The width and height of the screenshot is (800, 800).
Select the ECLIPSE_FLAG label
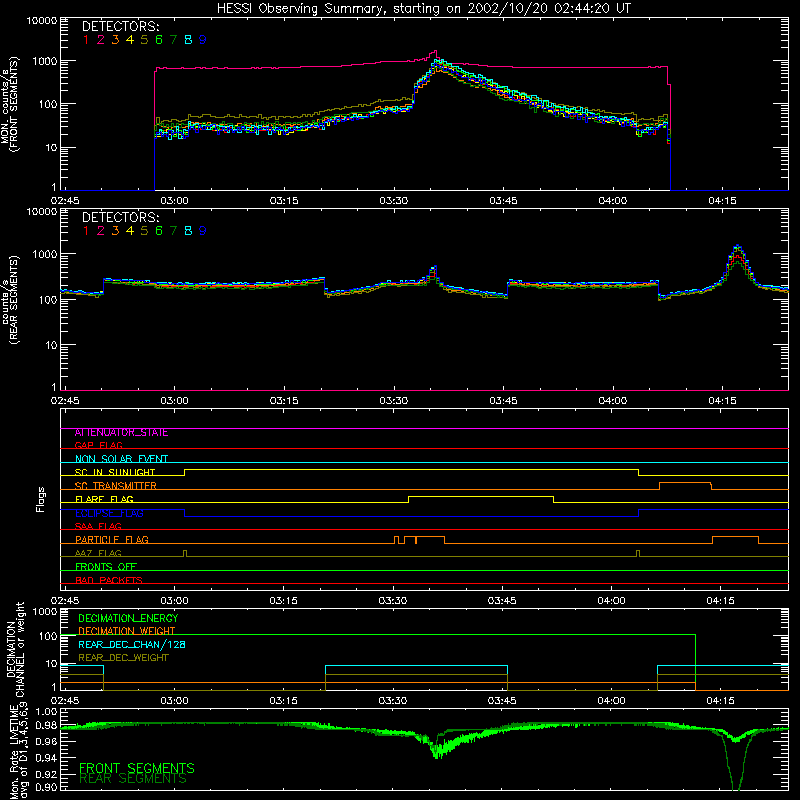pyautogui.click(x=109, y=513)
